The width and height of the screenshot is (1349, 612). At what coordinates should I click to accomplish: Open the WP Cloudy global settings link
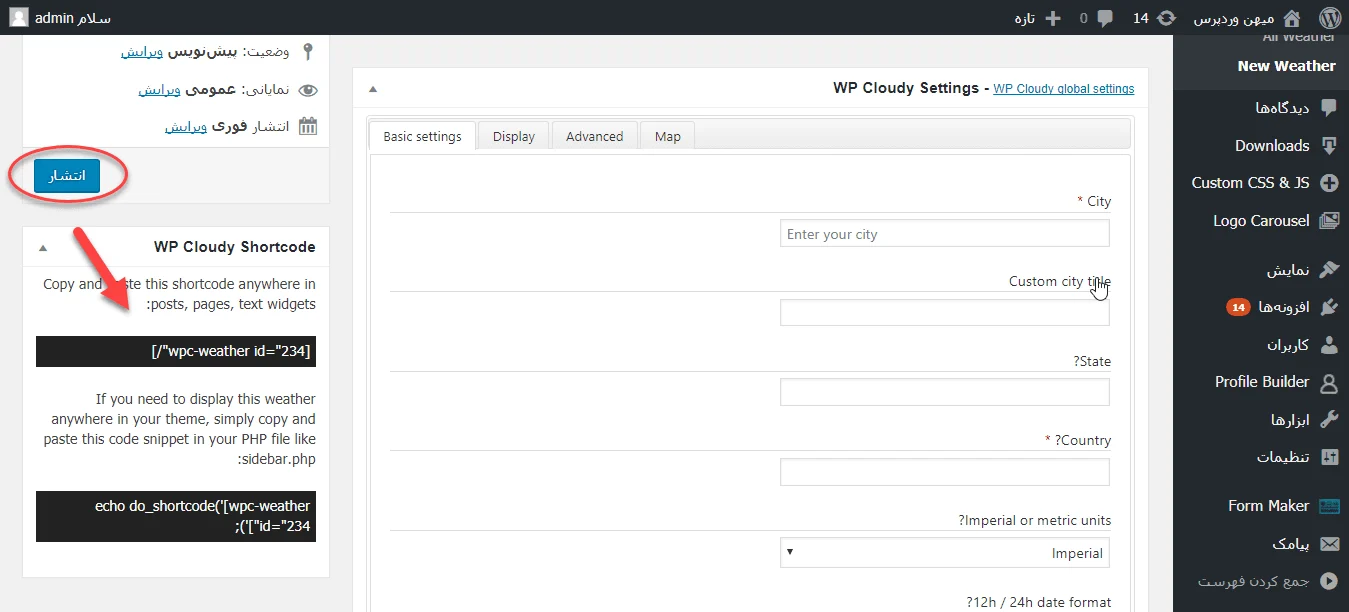coord(1064,89)
